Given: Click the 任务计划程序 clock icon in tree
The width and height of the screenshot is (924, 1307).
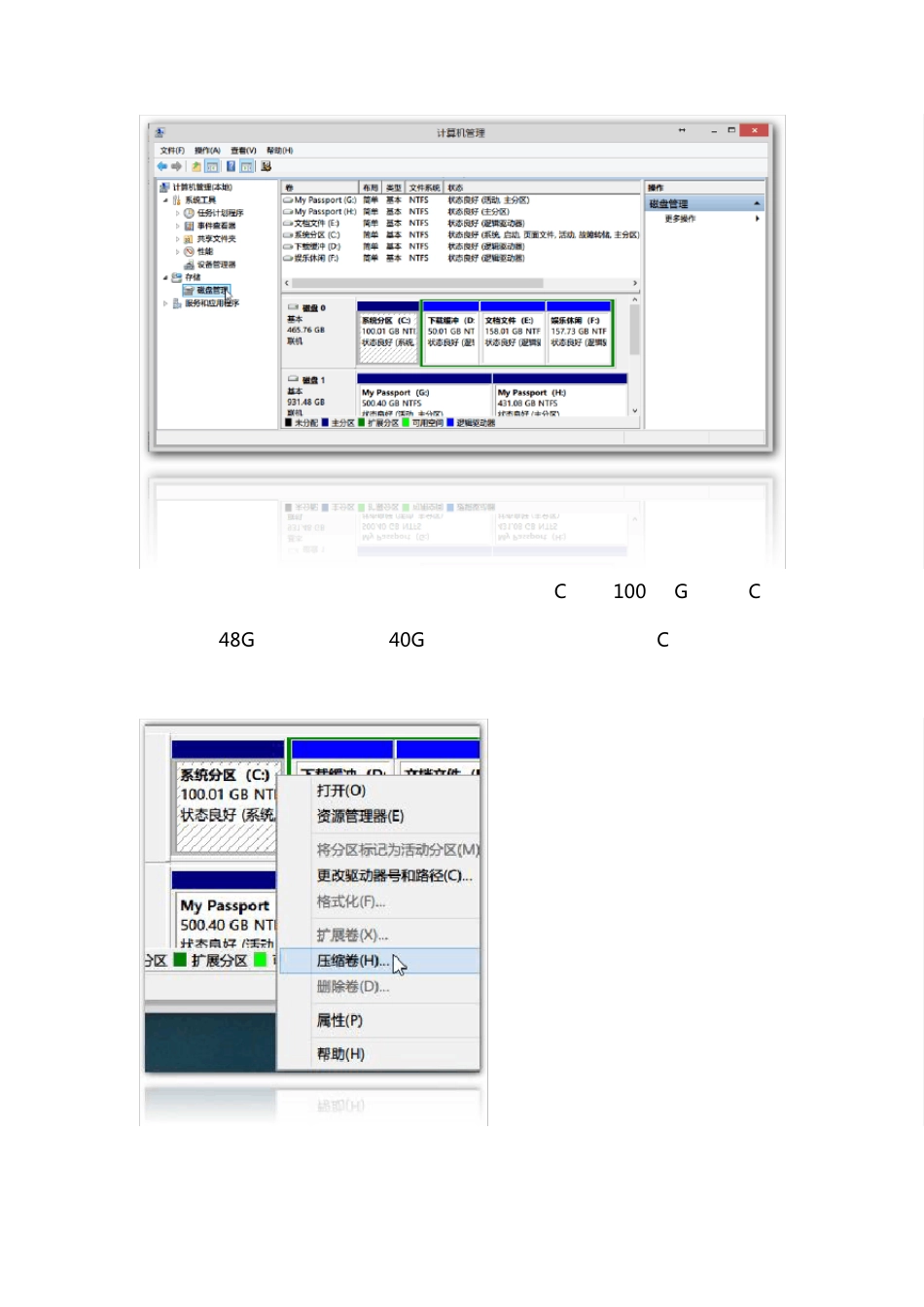Looking at the screenshot, I should click(x=190, y=213).
